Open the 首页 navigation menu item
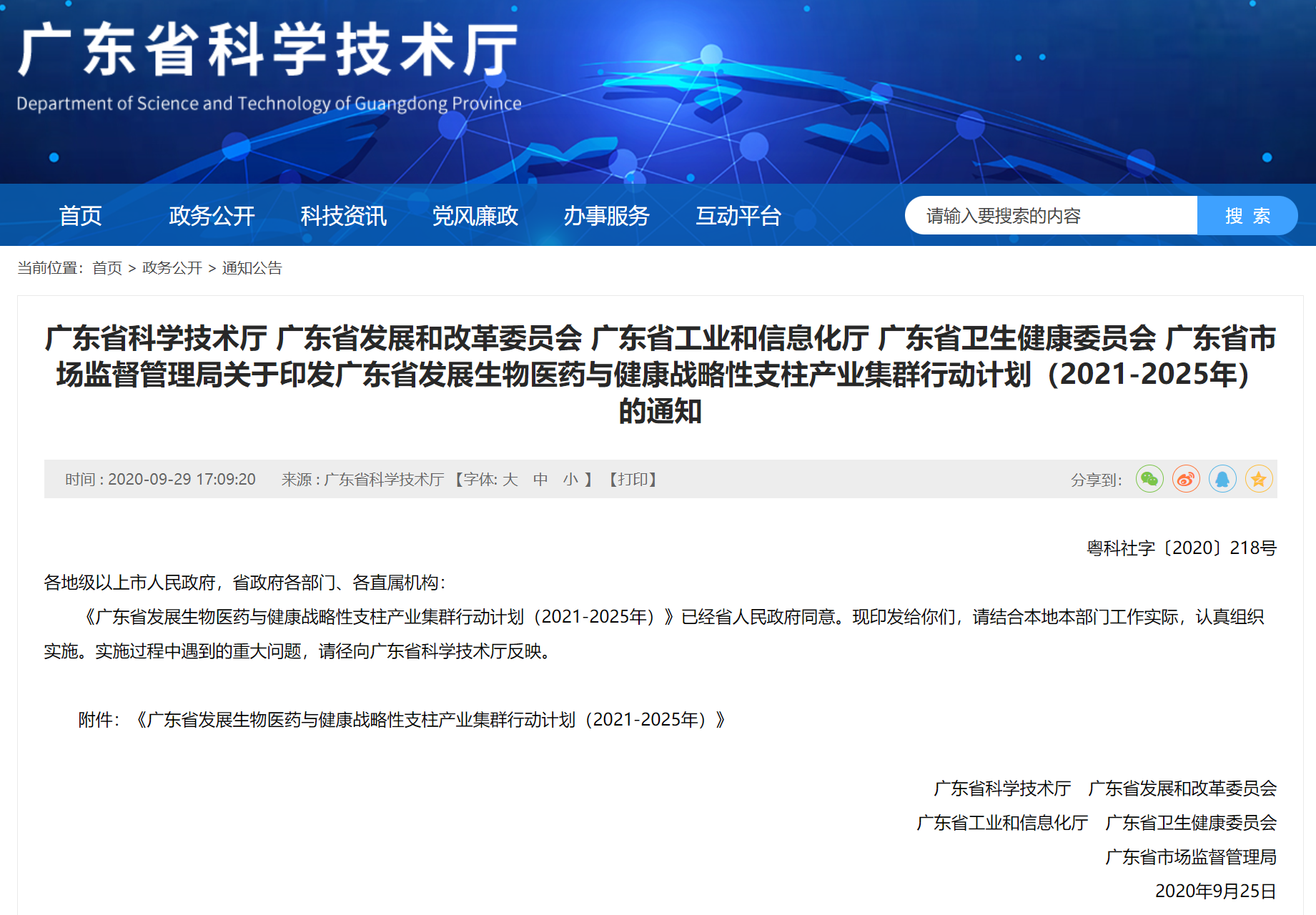 coord(80,215)
